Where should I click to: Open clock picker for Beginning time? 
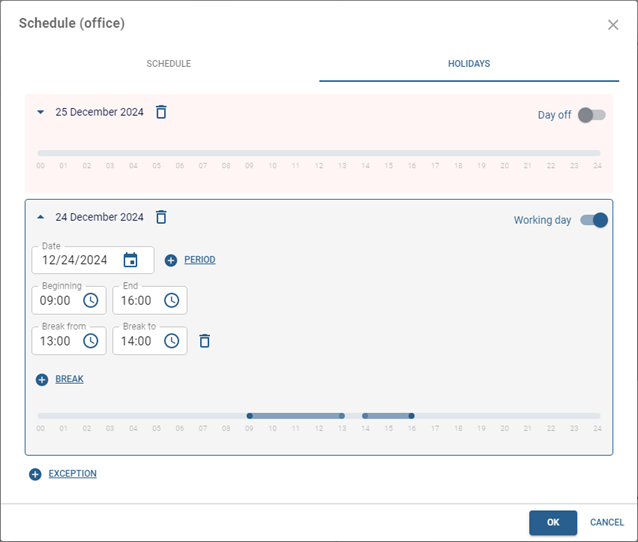(91, 300)
